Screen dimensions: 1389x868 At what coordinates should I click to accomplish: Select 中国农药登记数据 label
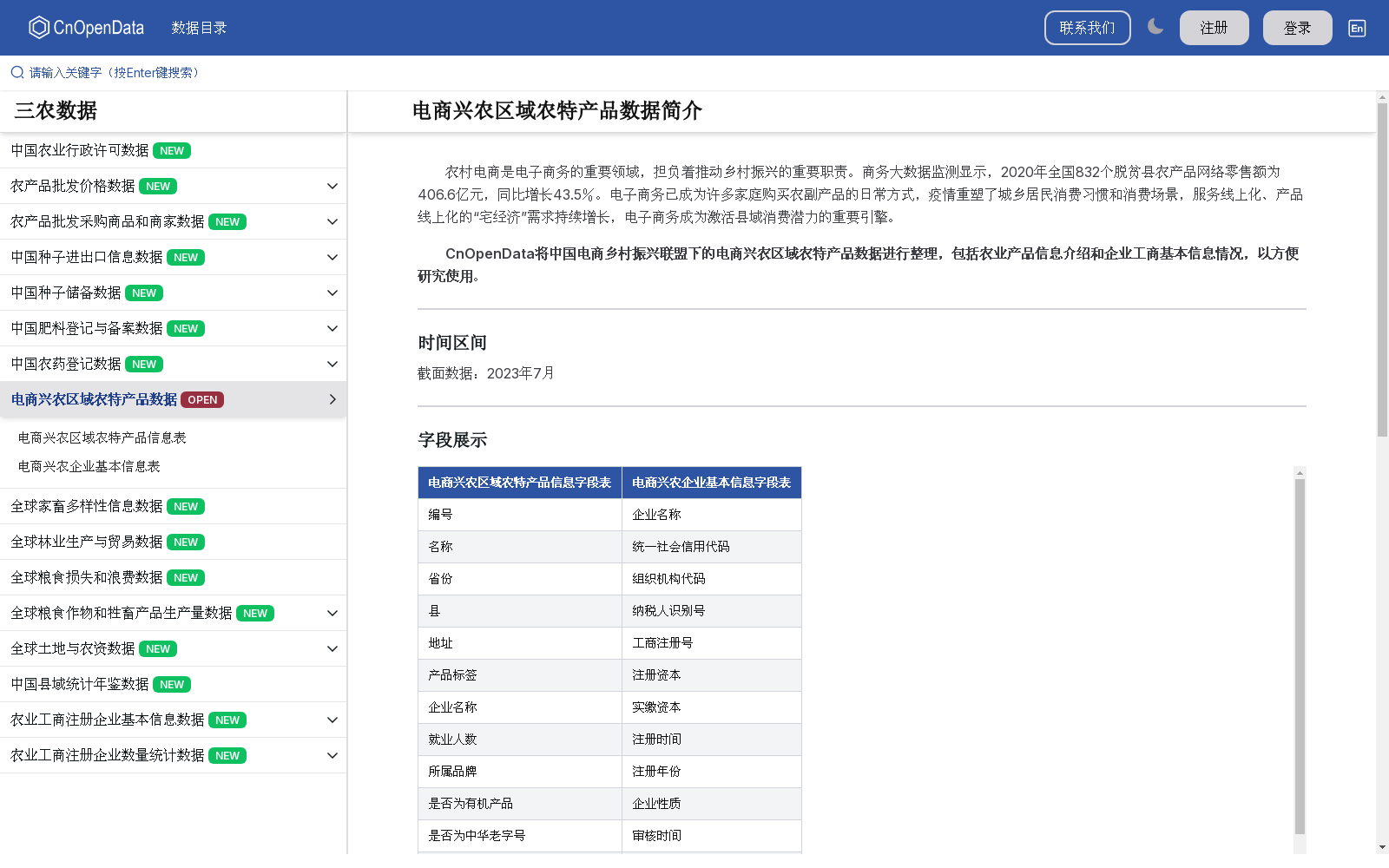coord(65,364)
